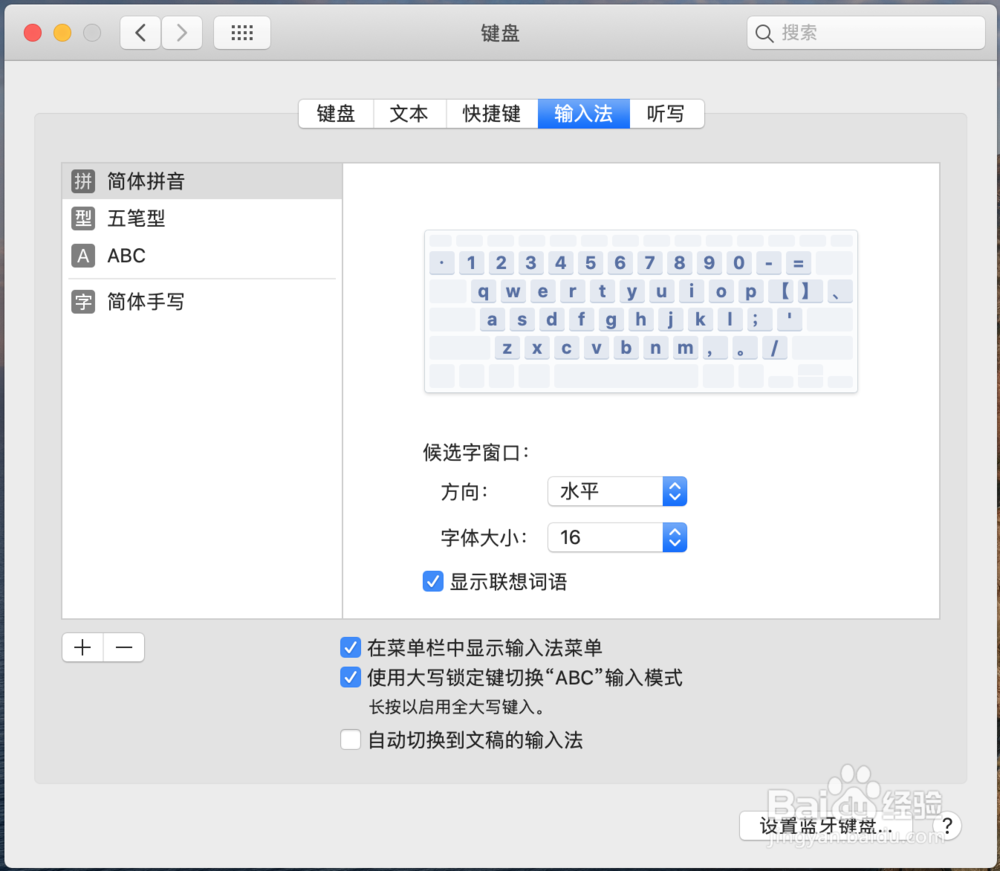Viewport: 1000px width, 871px height.
Task: Open Show All preferences grid icon
Action: coord(242,32)
